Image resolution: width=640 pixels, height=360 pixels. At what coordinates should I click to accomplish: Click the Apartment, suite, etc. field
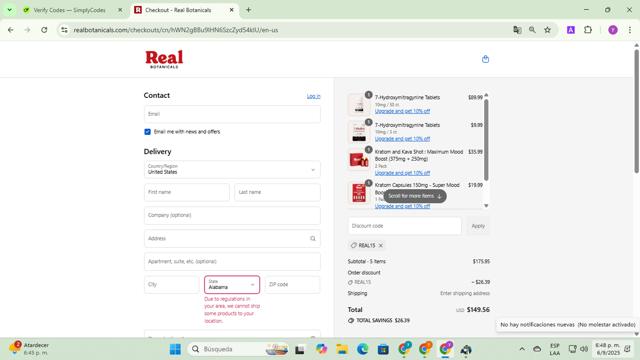232,262
